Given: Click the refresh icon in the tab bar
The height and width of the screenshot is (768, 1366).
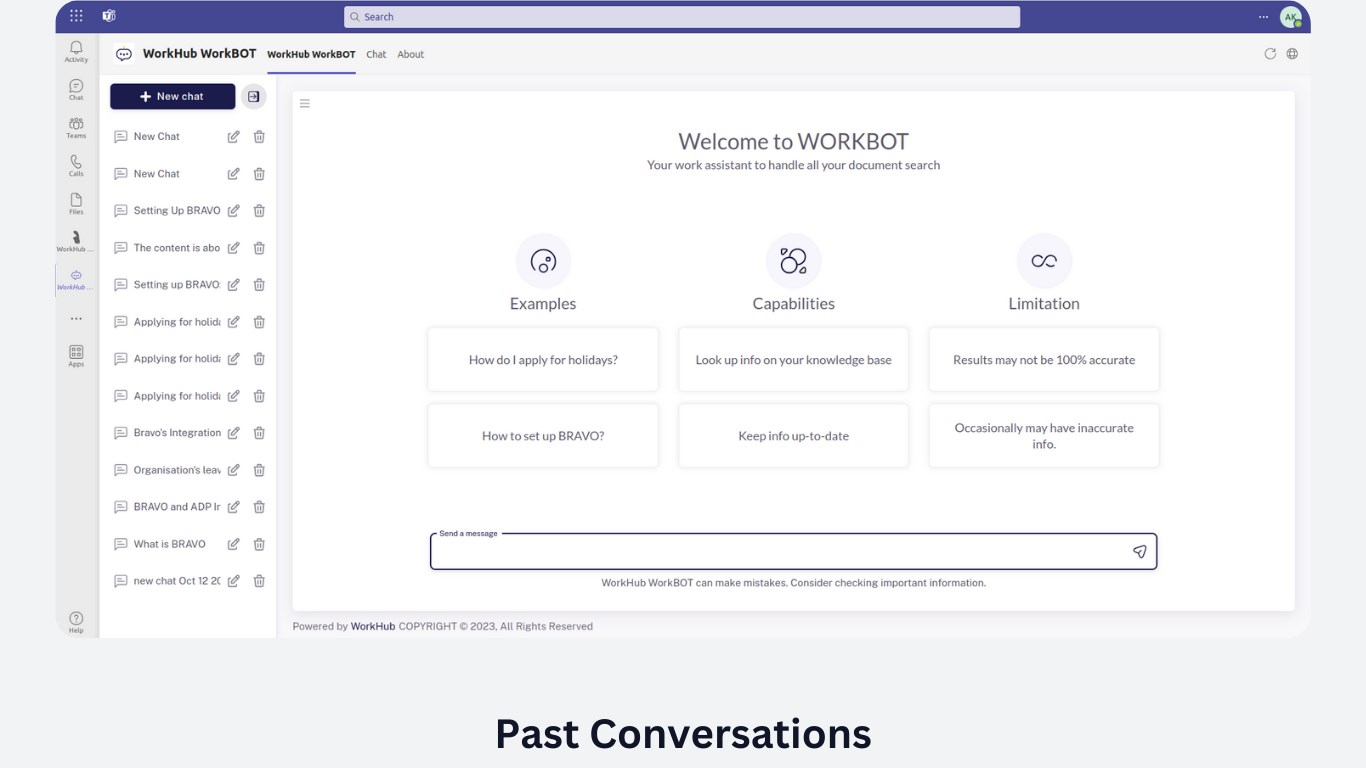Looking at the screenshot, I should pyautogui.click(x=1270, y=54).
